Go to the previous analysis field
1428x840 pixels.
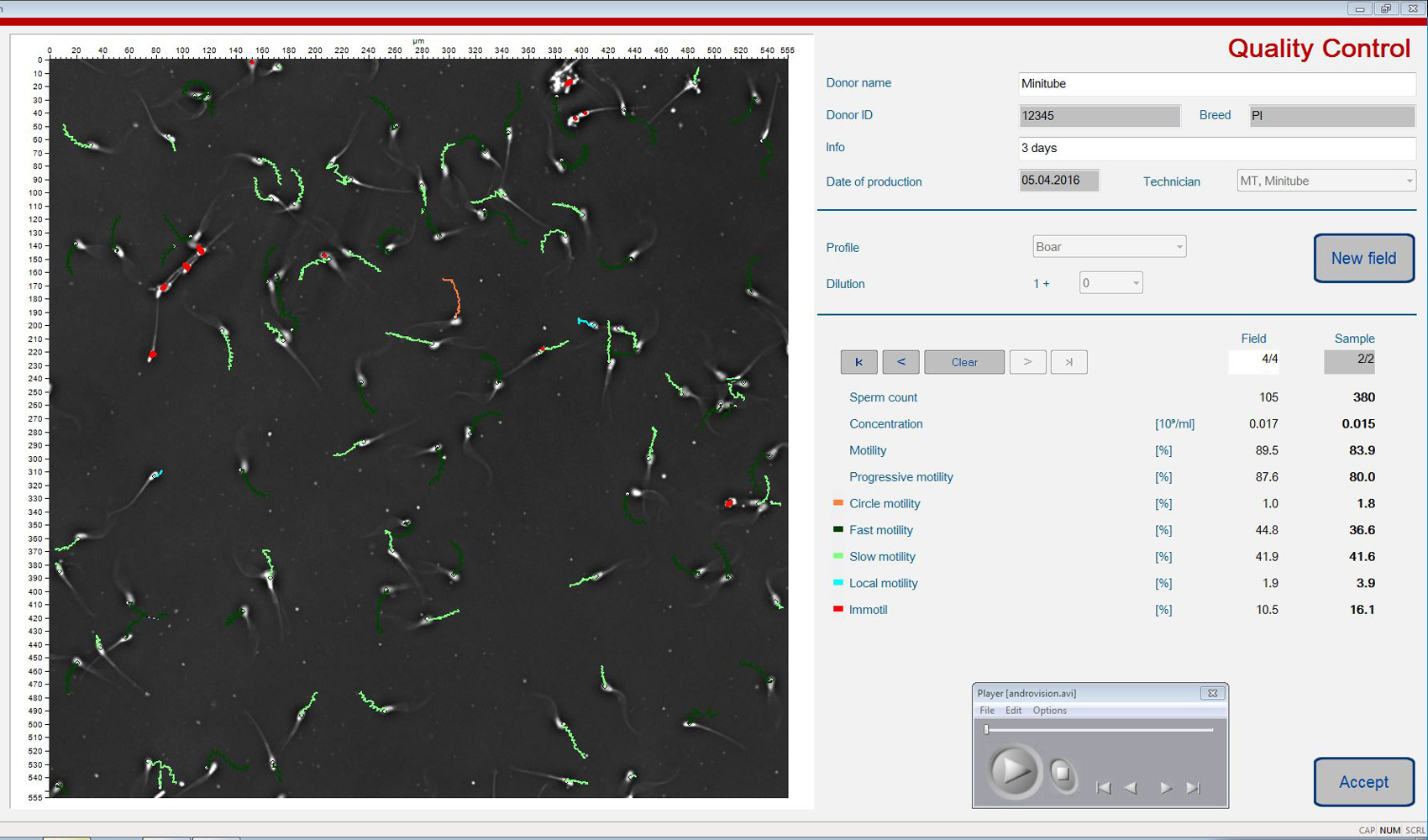coord(900,362)
